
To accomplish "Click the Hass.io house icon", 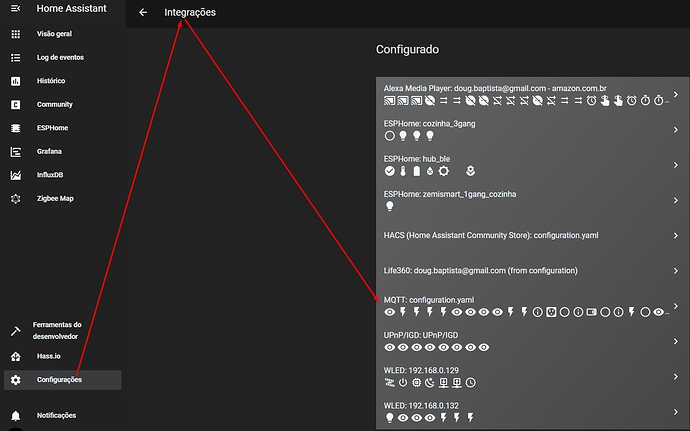I will (x=15, y=356).
